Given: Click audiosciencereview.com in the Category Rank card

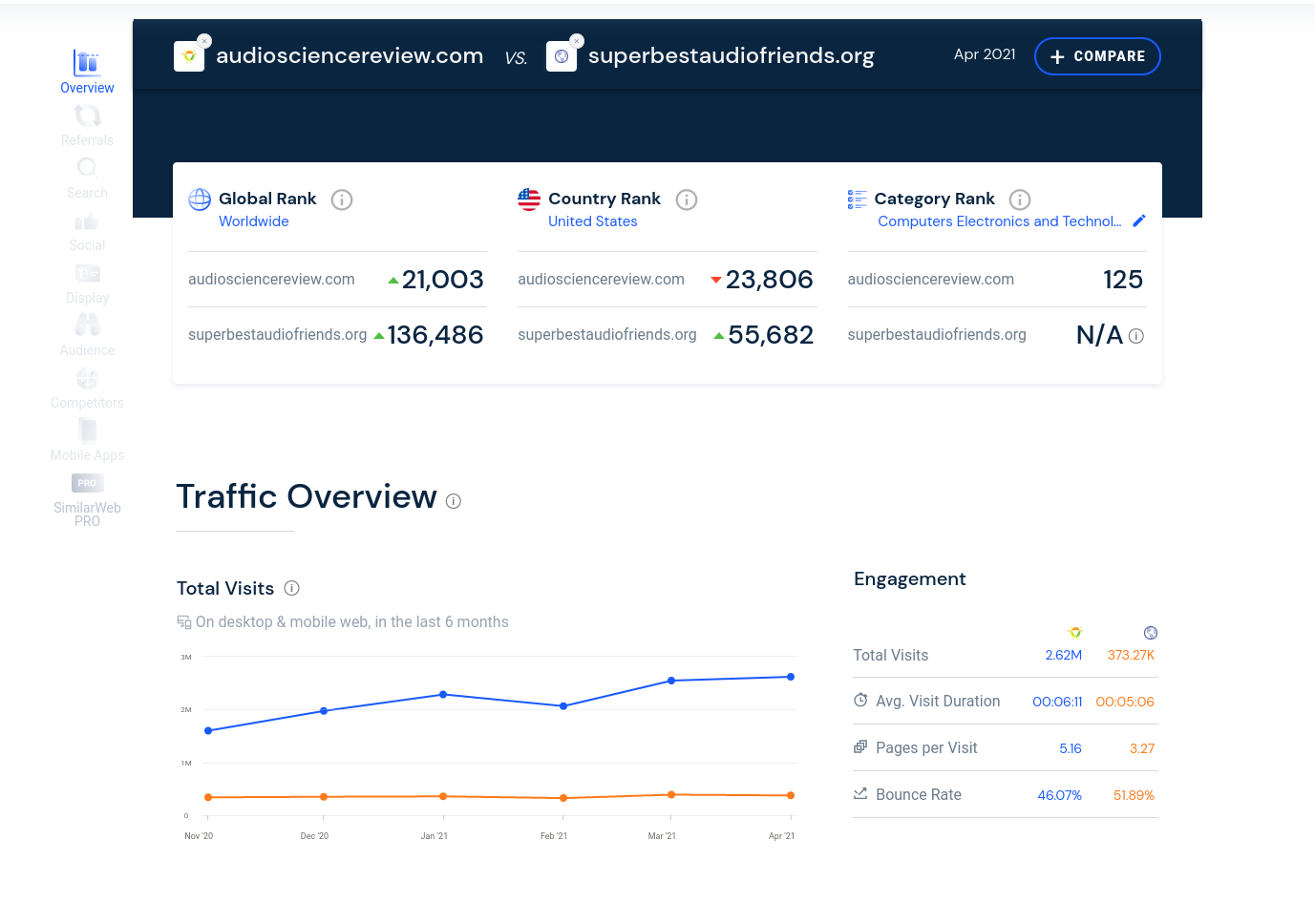Looking at the screenshot, I should (x=931, y=280).
